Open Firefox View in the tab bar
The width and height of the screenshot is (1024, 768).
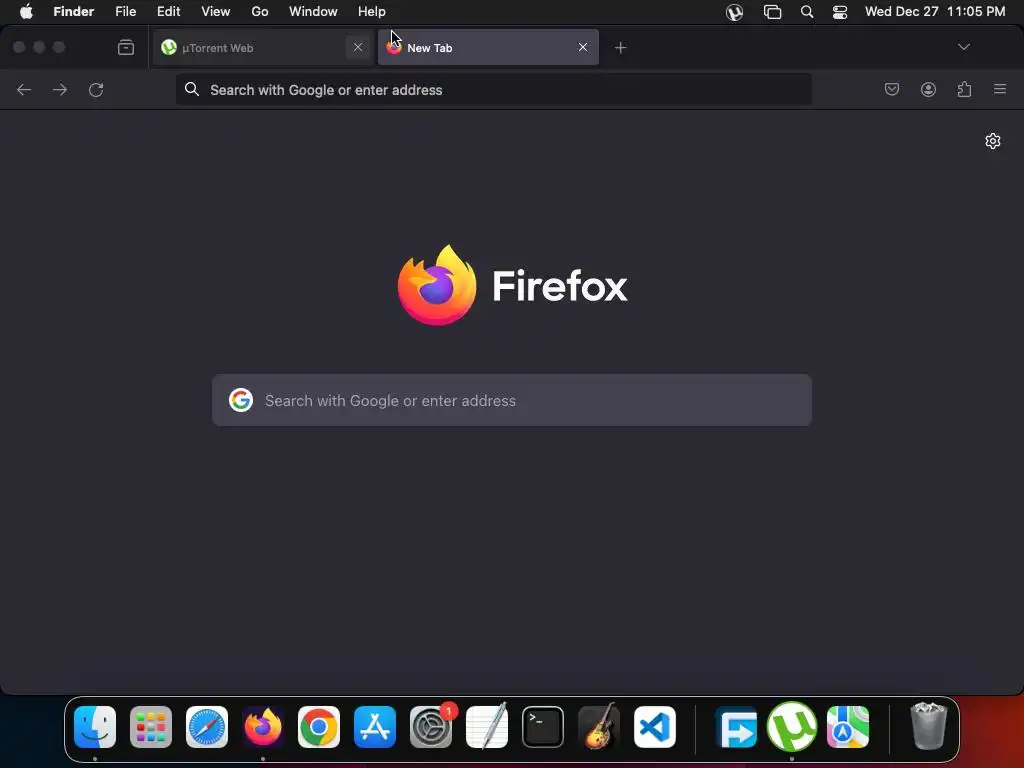[x=125, y=47]
